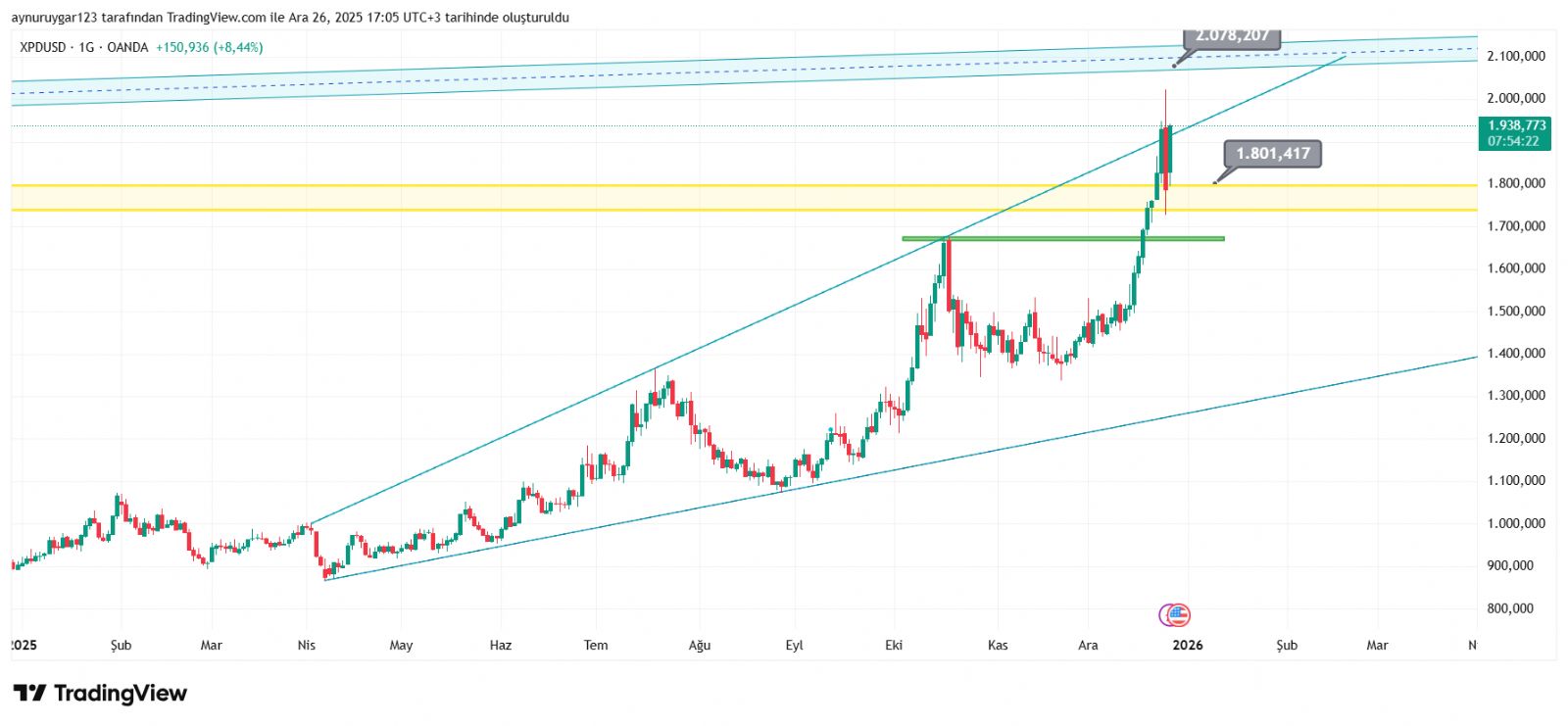Click the 2026 label on time axis

pyautogui.click(x=1188, y=645)
